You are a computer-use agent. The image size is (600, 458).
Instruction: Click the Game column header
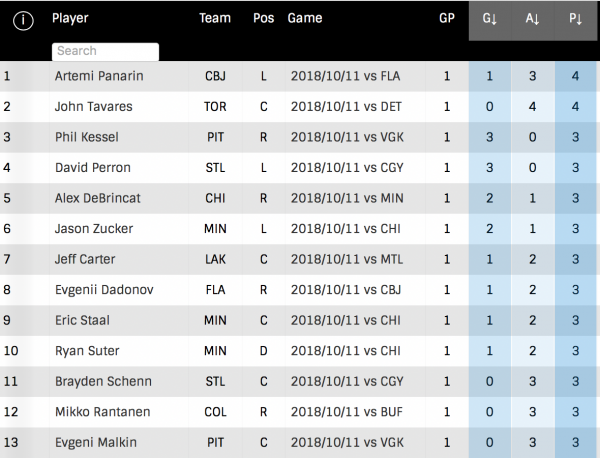(304, 18)
